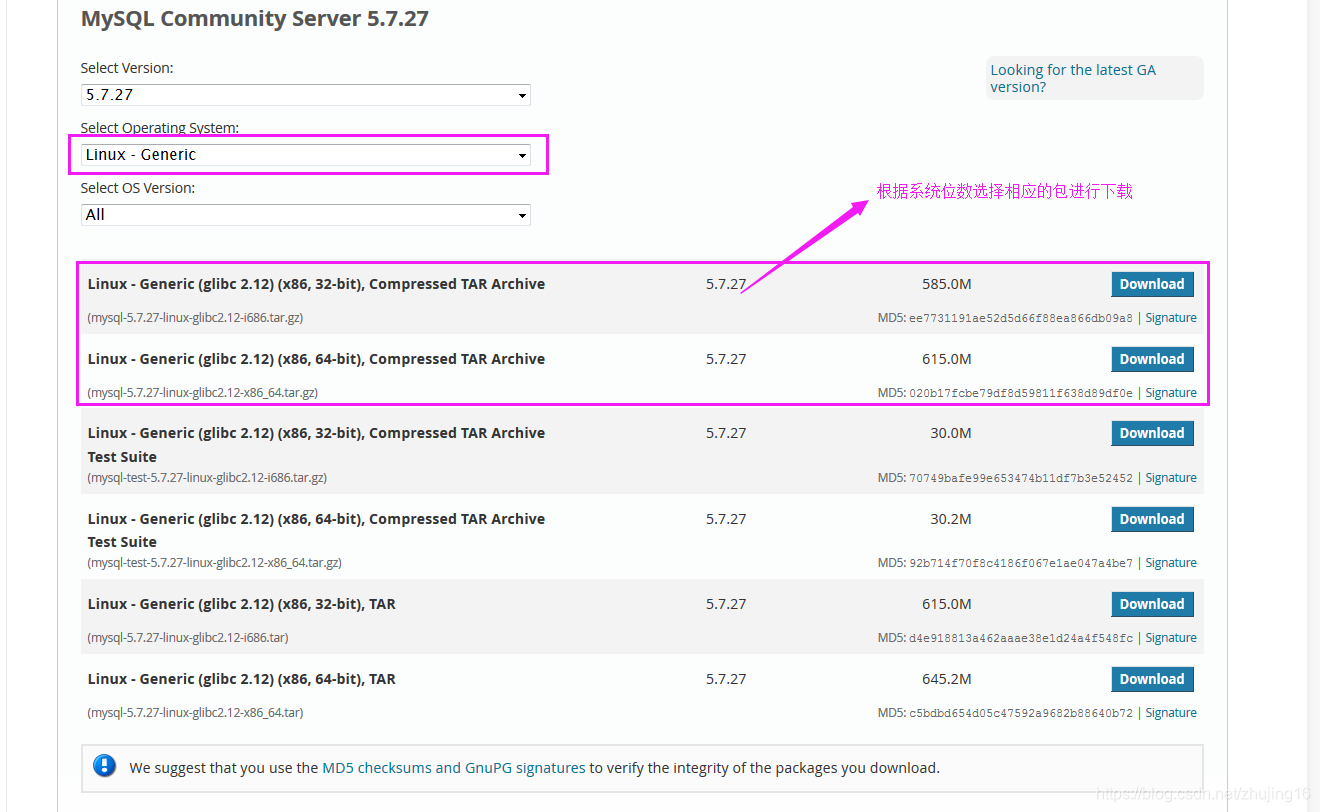Select filename text (mysql-test-5.7.27-linux-glibc2.12-i686.tar.gz)
Image resolution: width=1320 pixels, height=812 pixels.
207,478
